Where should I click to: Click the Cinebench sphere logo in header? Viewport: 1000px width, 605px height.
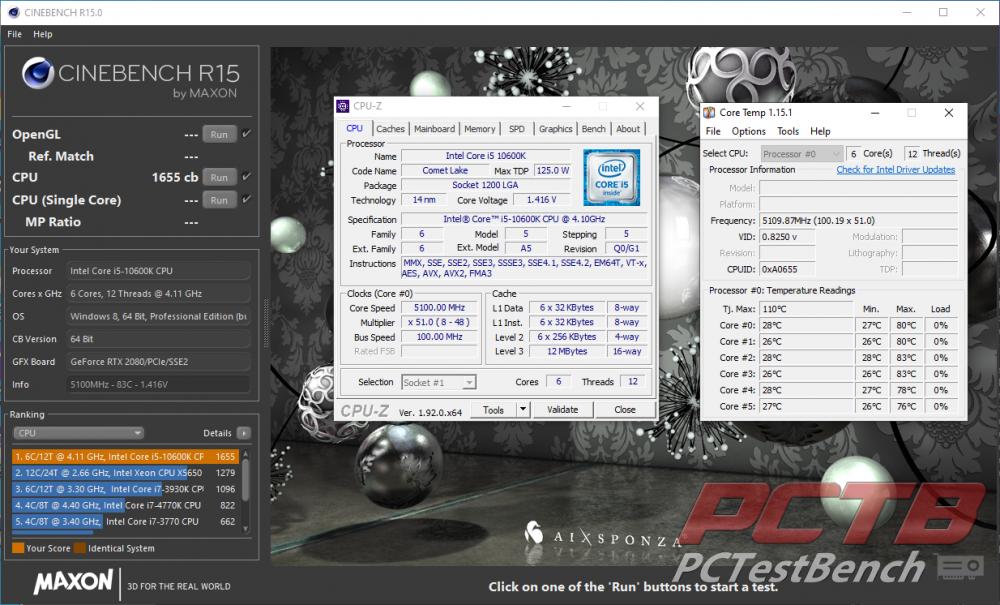[38, 73]
